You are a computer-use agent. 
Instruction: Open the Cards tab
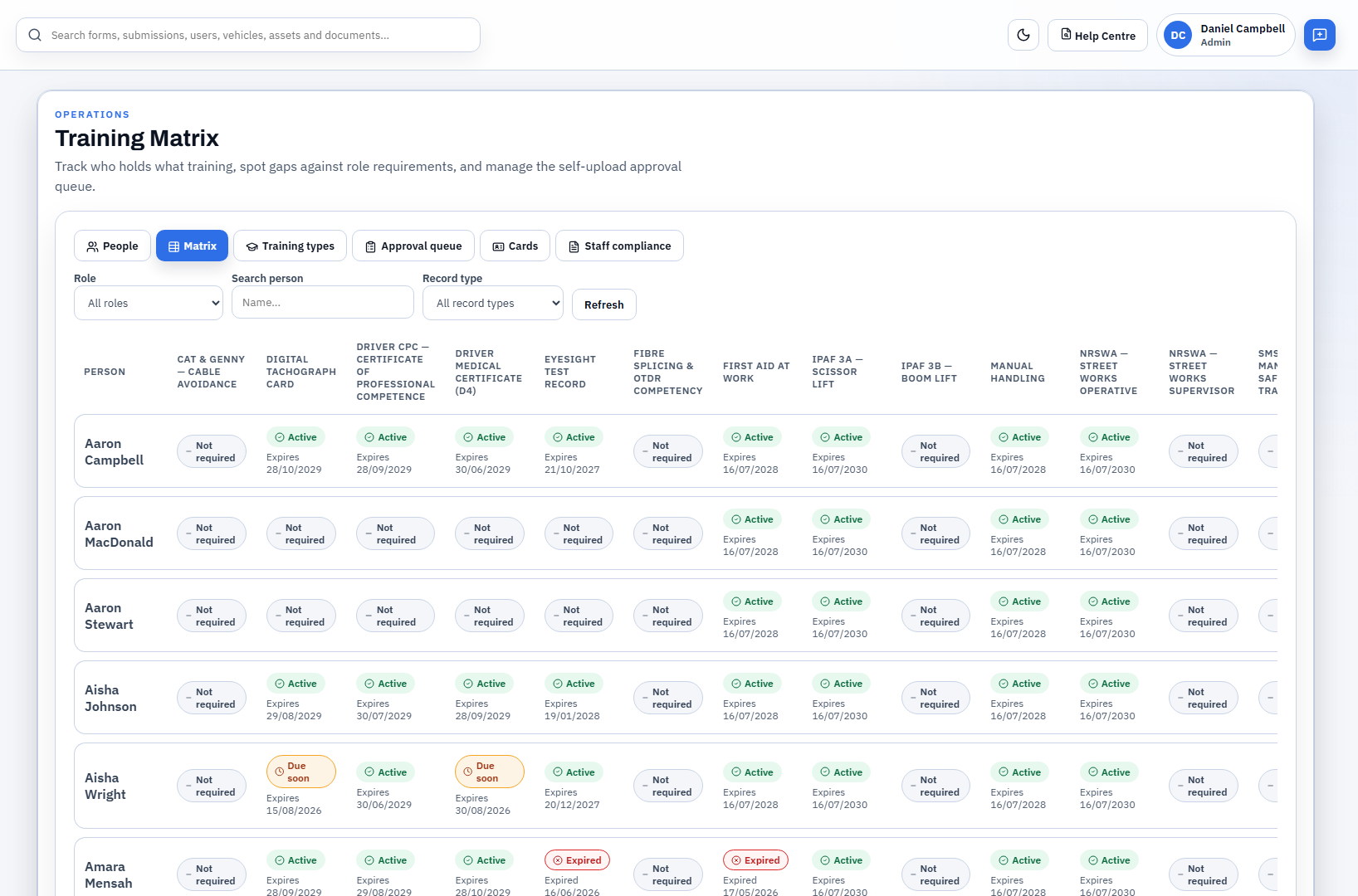(x=515, y=246)
